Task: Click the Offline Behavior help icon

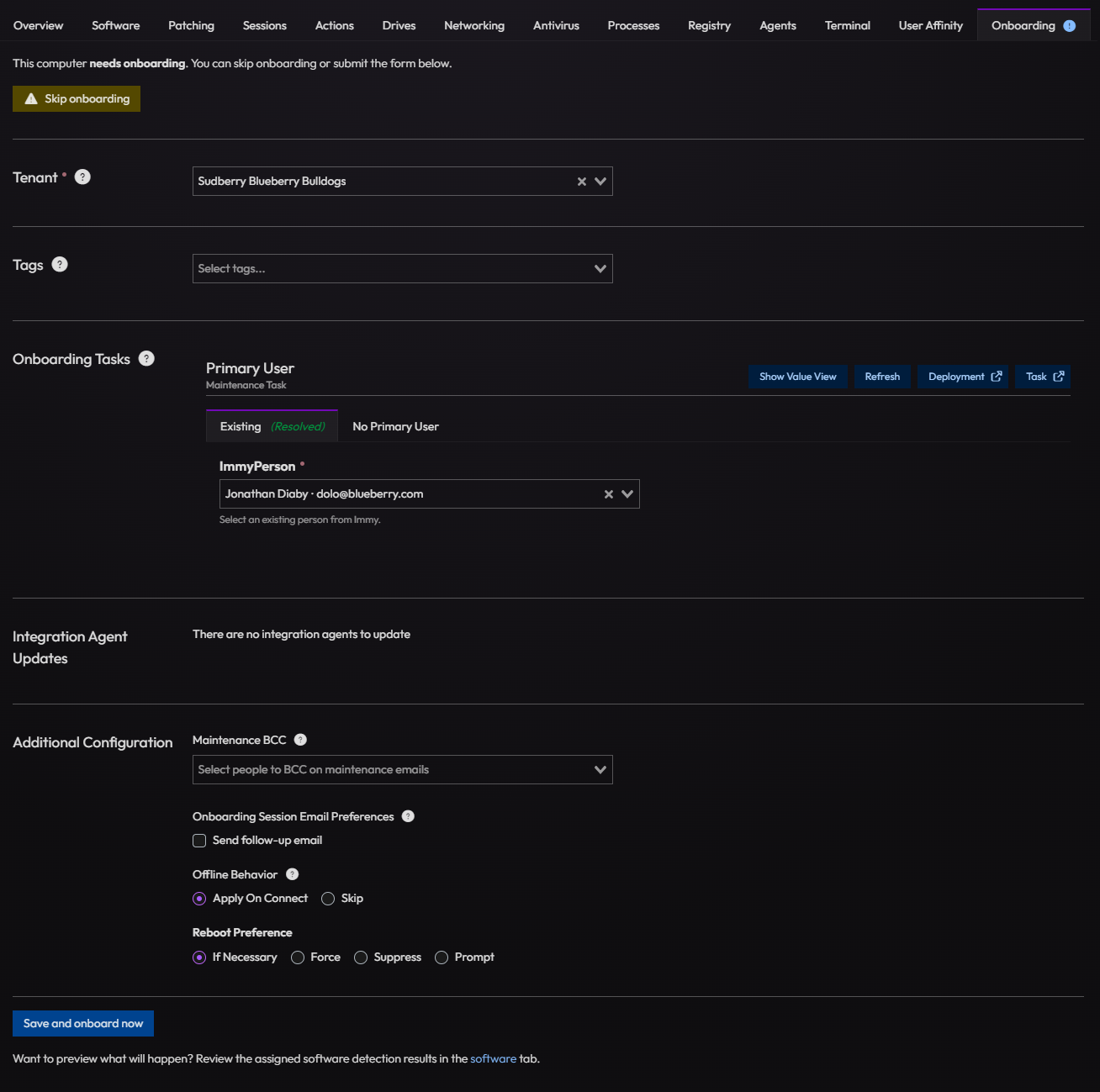Action: (x=292, y=874)
